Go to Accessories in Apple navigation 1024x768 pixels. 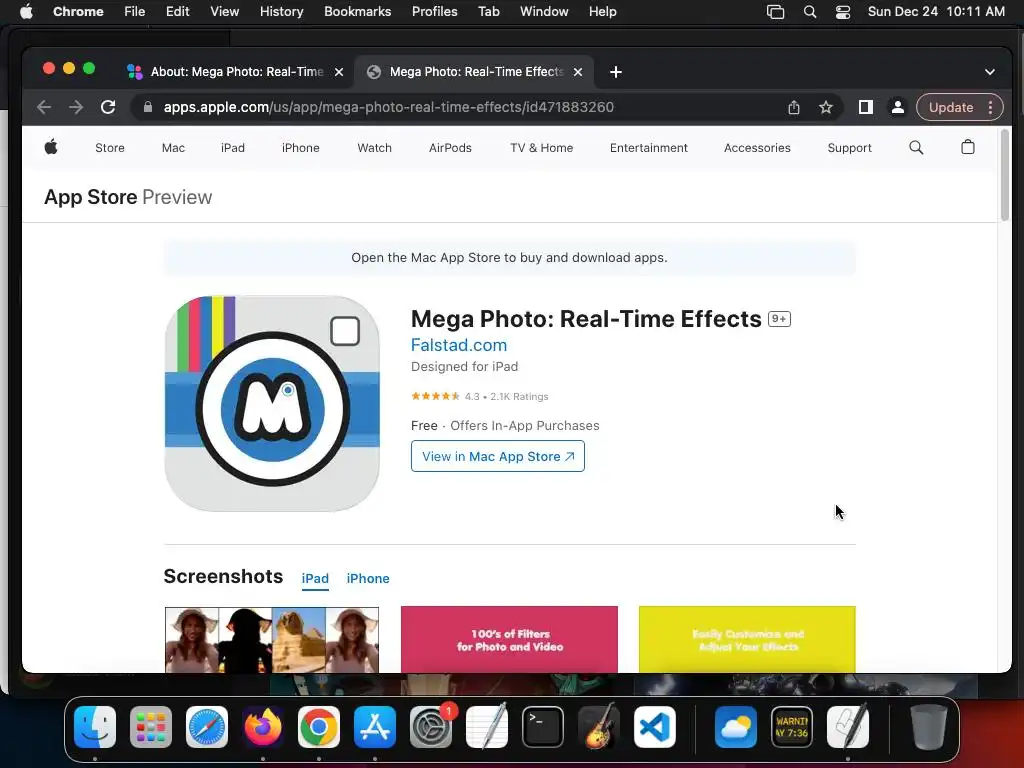(x=757, y=148)
